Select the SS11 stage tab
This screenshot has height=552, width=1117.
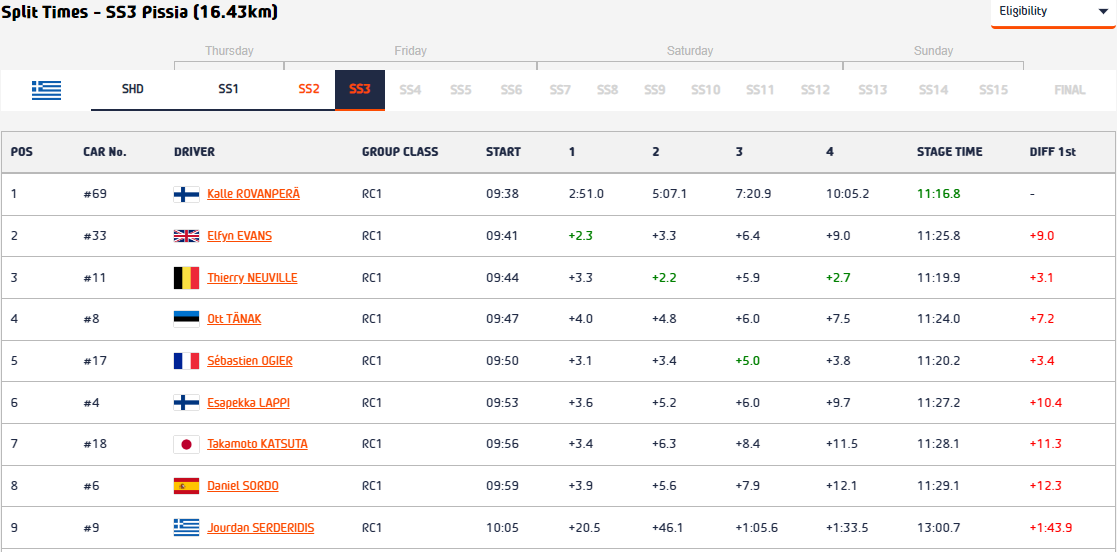760,90
